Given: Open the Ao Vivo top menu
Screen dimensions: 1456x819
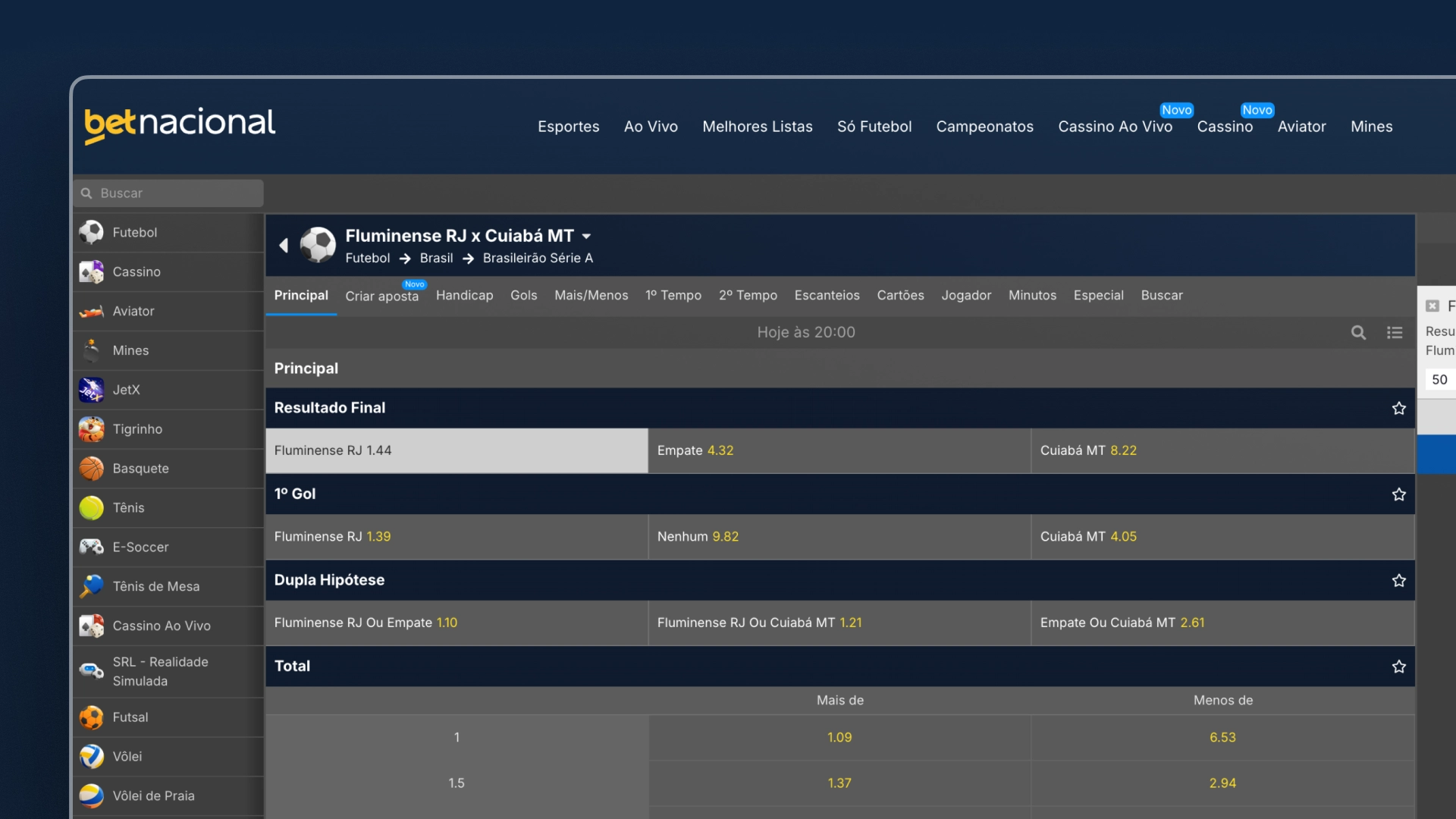Looking at the screenshot, I should click(651, 127).
